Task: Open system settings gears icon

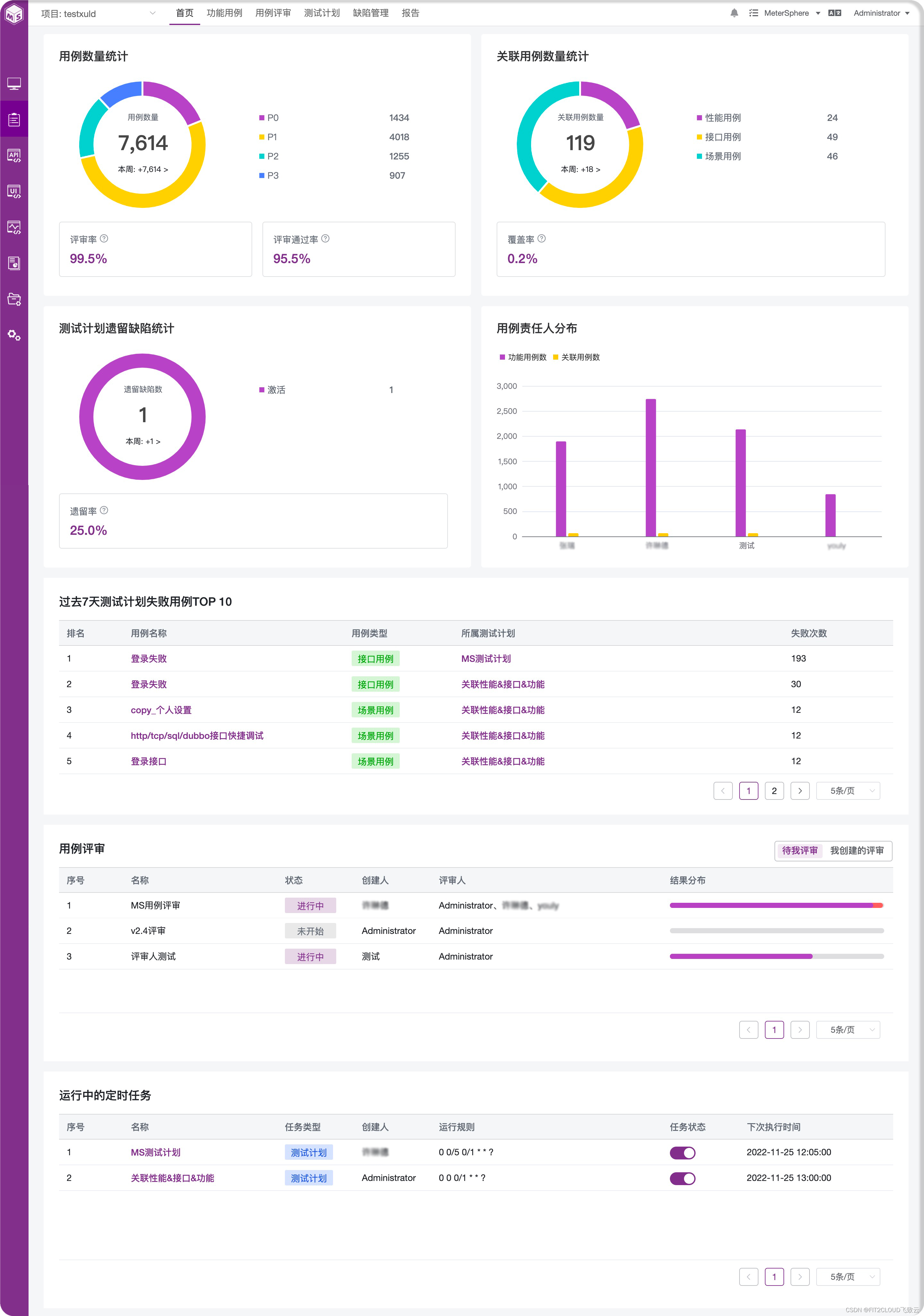Action: [x=14, y=335]
